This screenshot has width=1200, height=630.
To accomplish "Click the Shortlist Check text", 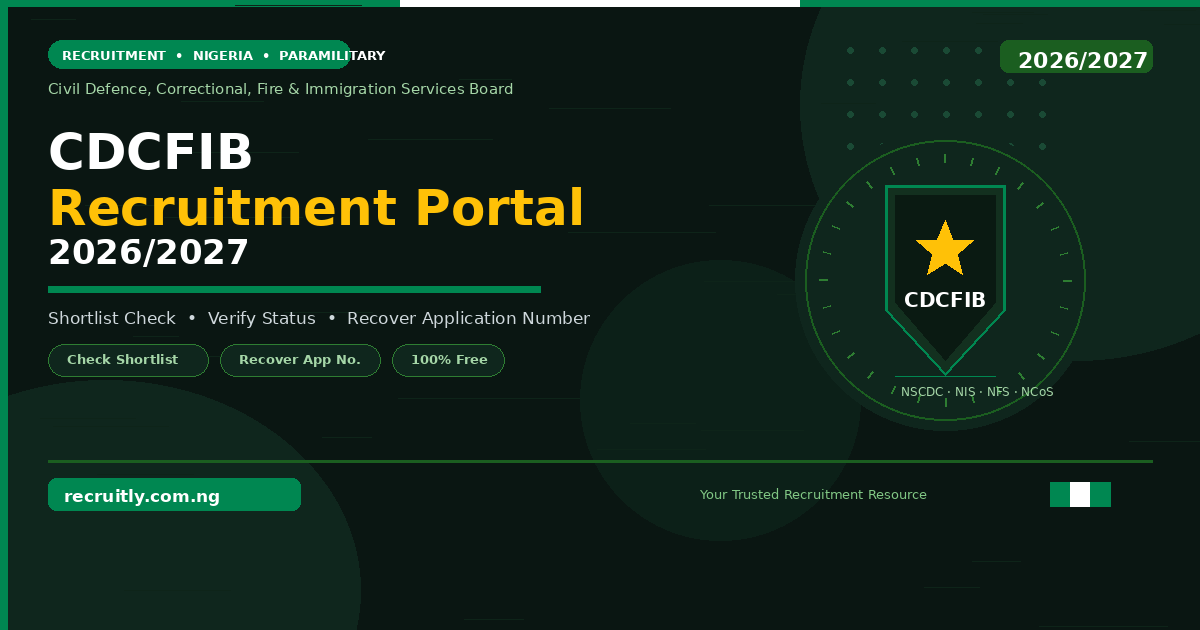I will [x=112, y=318].
